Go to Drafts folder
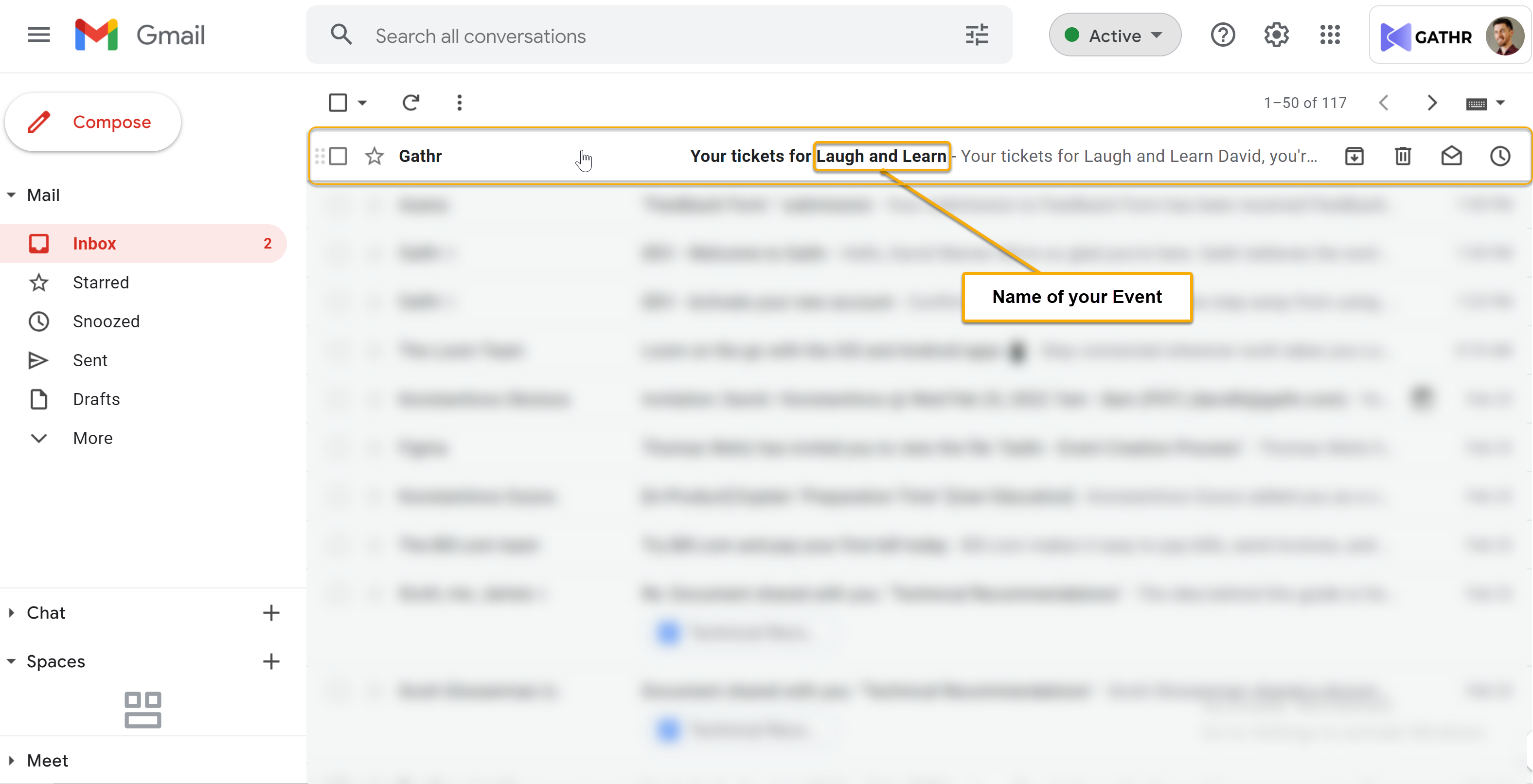The width and height of the screenshot is (1533, 784). 96,399
